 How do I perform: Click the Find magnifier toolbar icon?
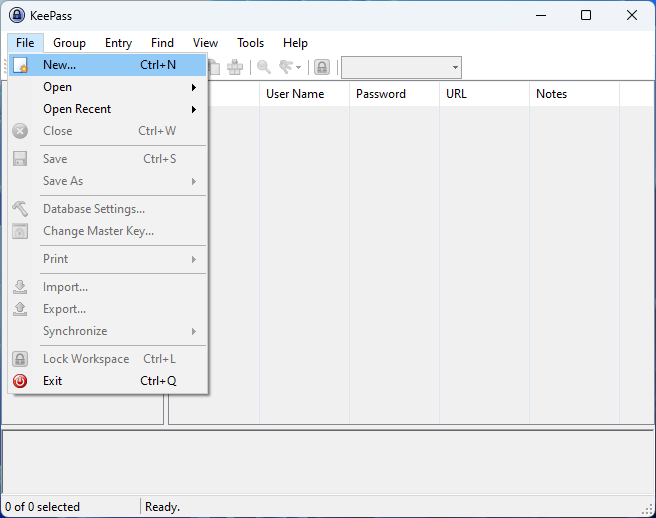[264, 67]
